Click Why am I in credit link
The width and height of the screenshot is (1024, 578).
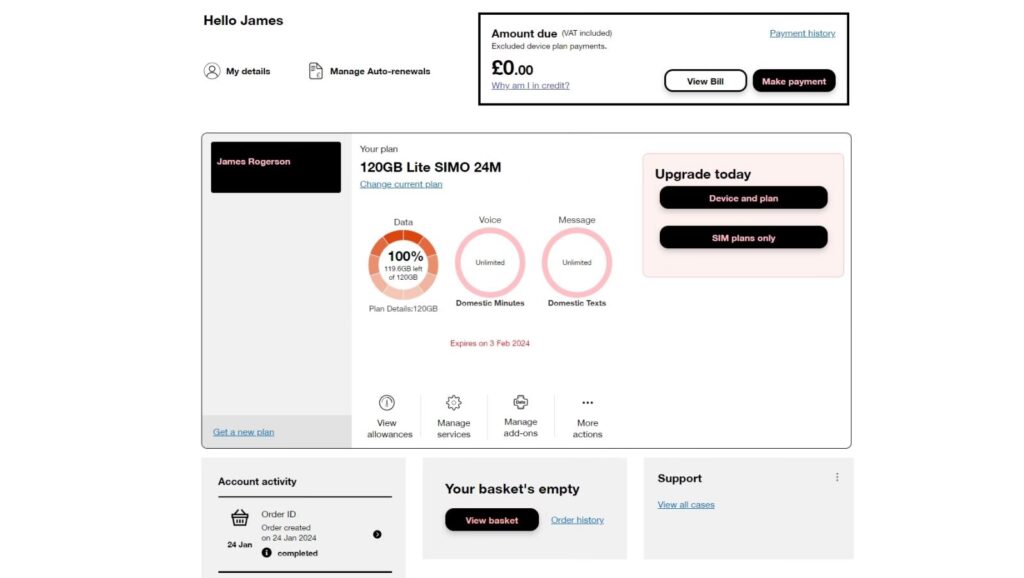click(530, 86)
